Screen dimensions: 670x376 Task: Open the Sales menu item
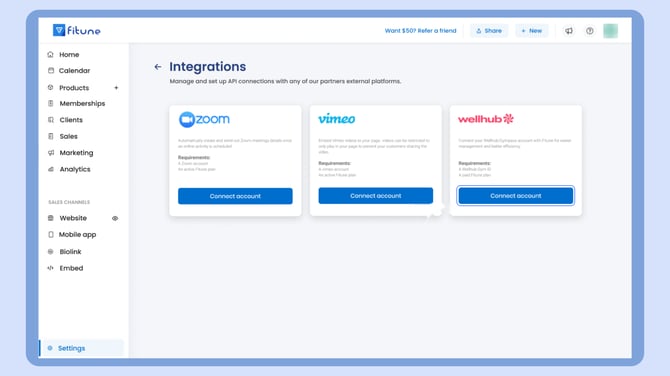point(68,136)
